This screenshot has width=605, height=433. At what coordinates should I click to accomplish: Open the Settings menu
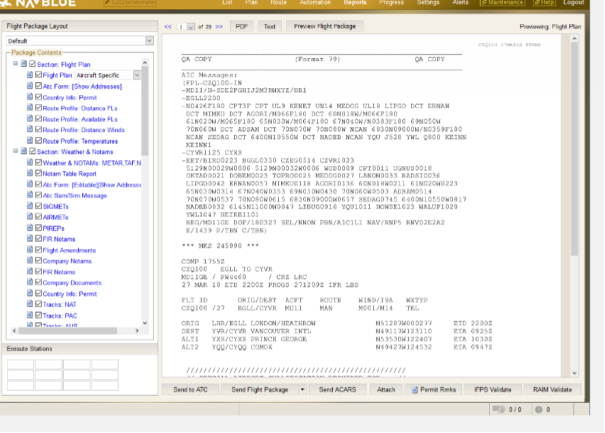tap(428, 3)
